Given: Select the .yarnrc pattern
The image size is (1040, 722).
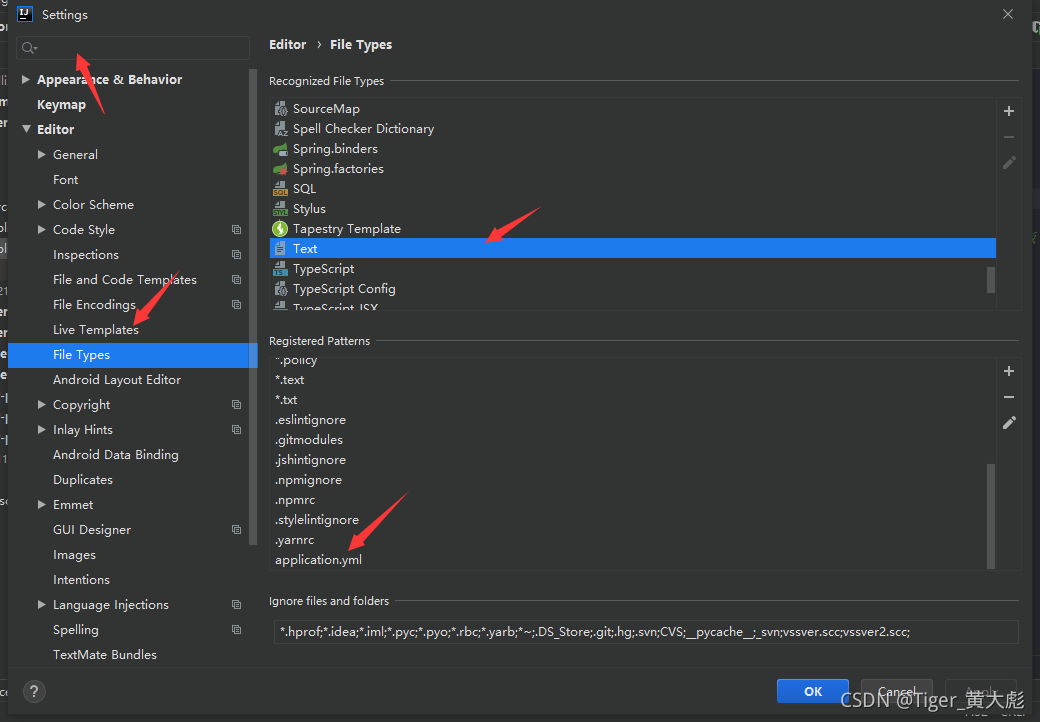Looking at the screenshot, I should (x=294, y=540).
